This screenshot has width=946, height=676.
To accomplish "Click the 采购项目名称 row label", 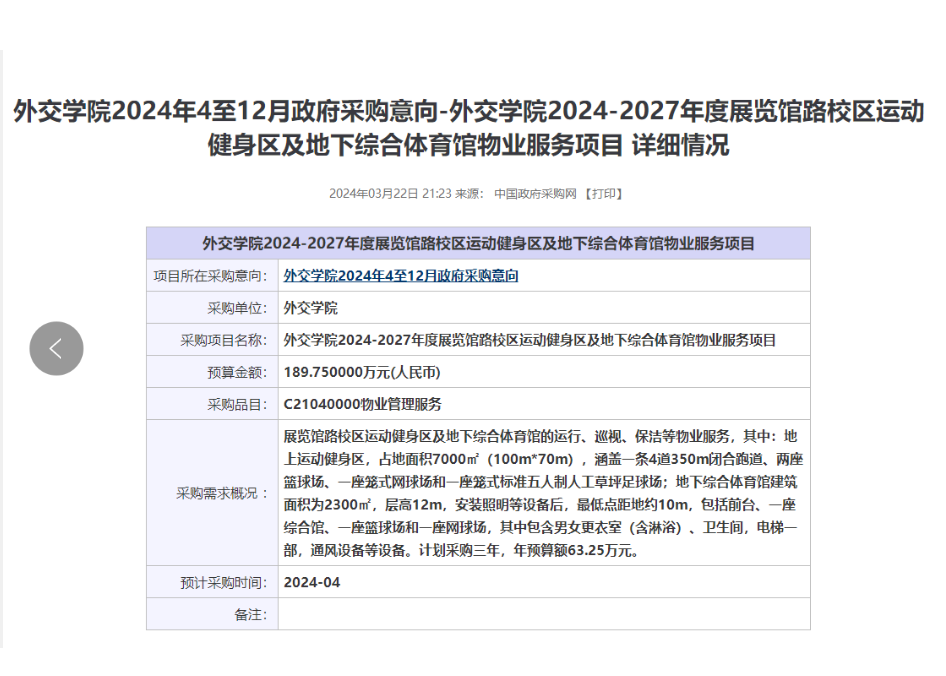I will pos(224,340).
